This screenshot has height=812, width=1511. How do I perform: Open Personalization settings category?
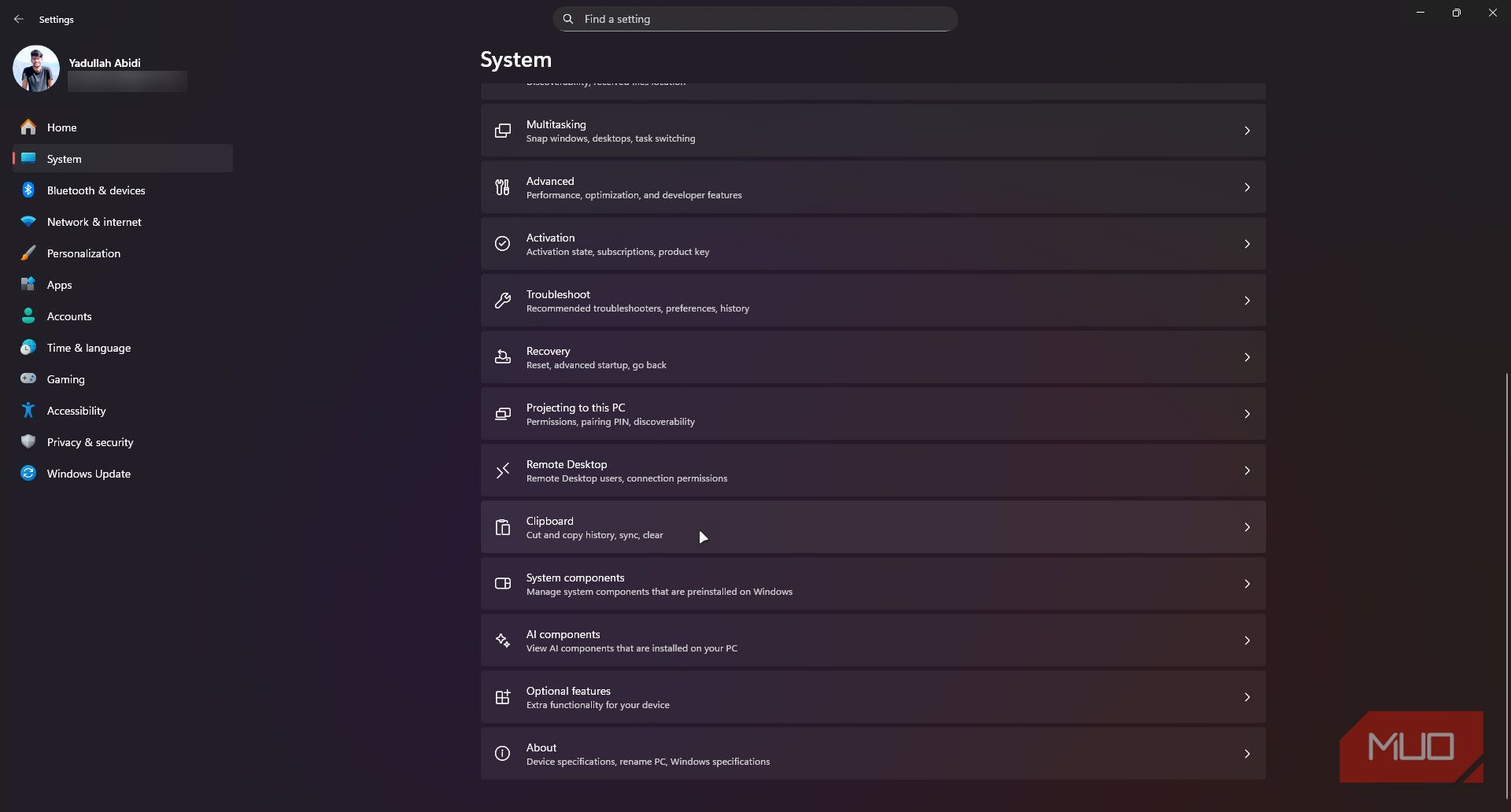(x=123, y=253)
